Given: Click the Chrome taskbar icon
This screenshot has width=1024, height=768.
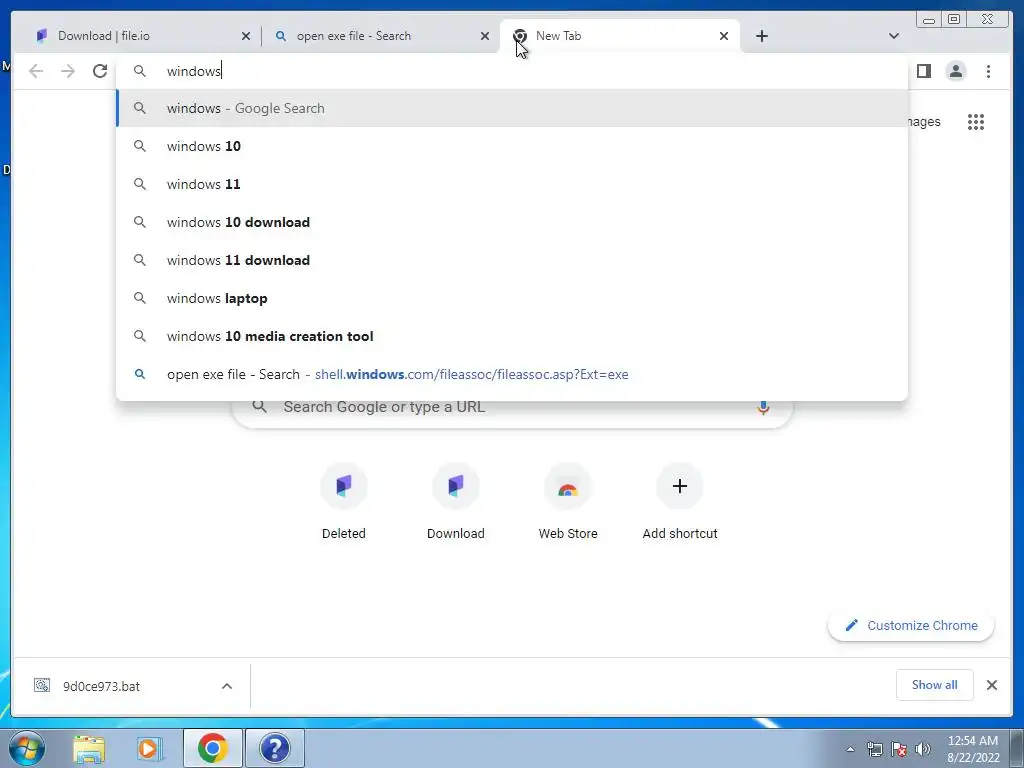Looking at the screenshot, I should pos(213,748).
